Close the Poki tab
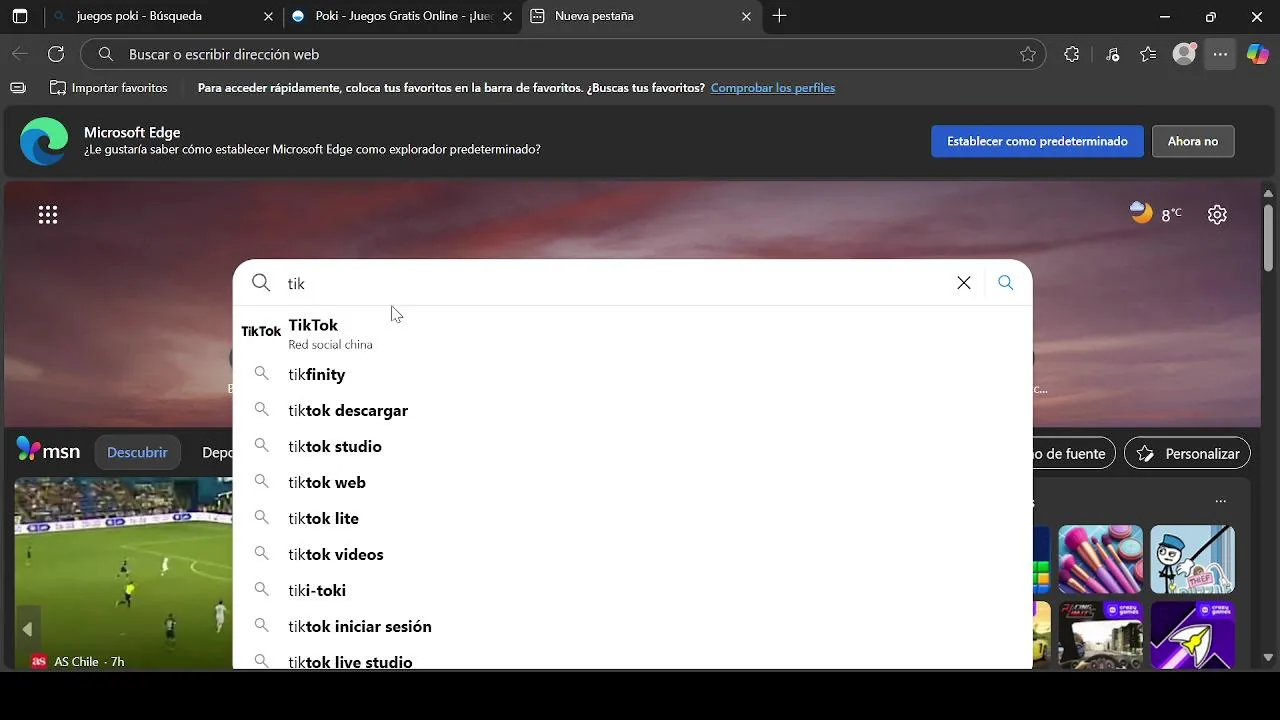The height and width of the screenshot is (720, 1280). click(507, 17)
